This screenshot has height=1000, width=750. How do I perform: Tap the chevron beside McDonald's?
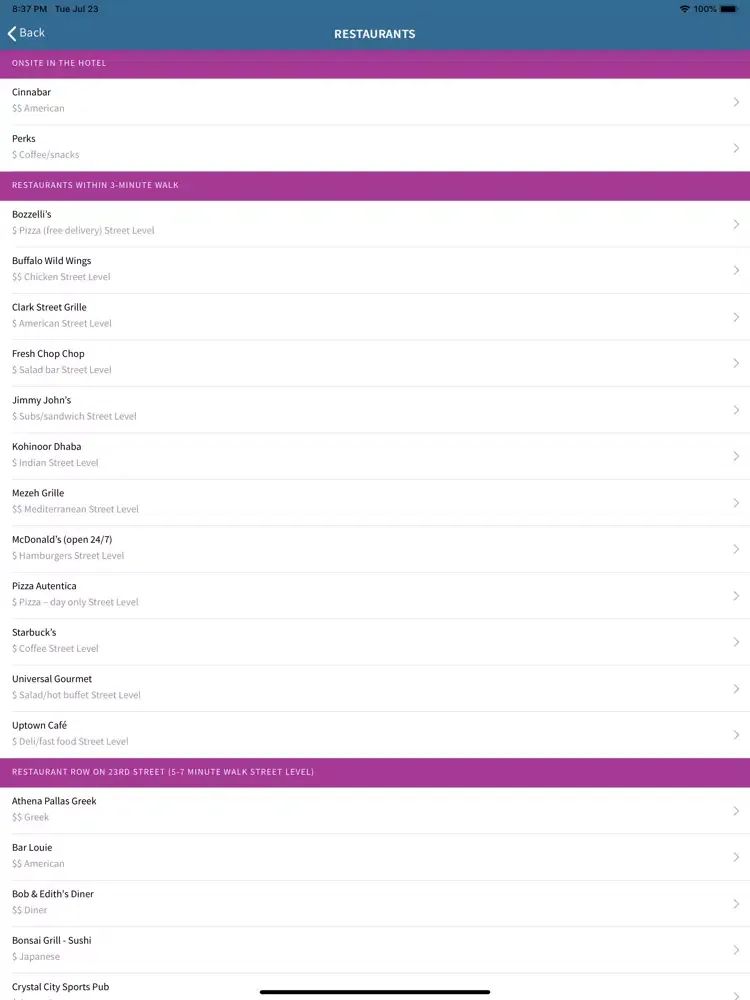pyautogui.click(x=736, y=549)
